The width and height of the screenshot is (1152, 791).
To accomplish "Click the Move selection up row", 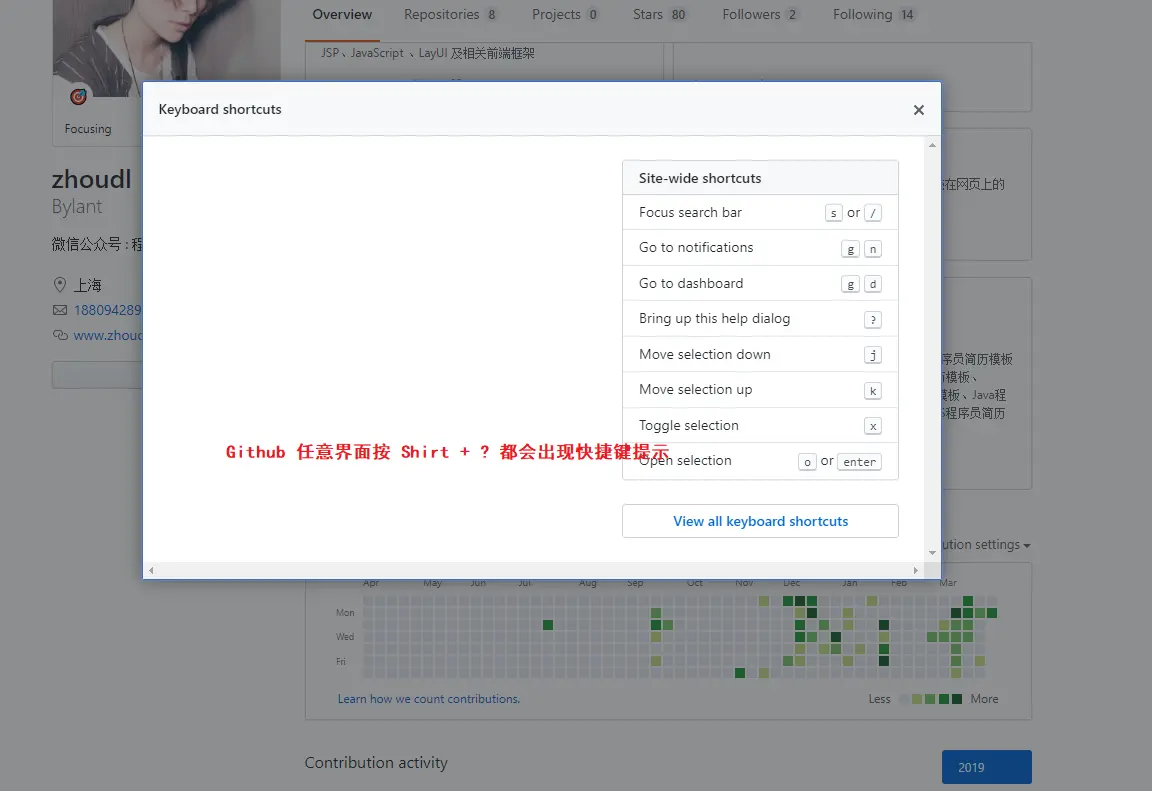I will point(760,390).
